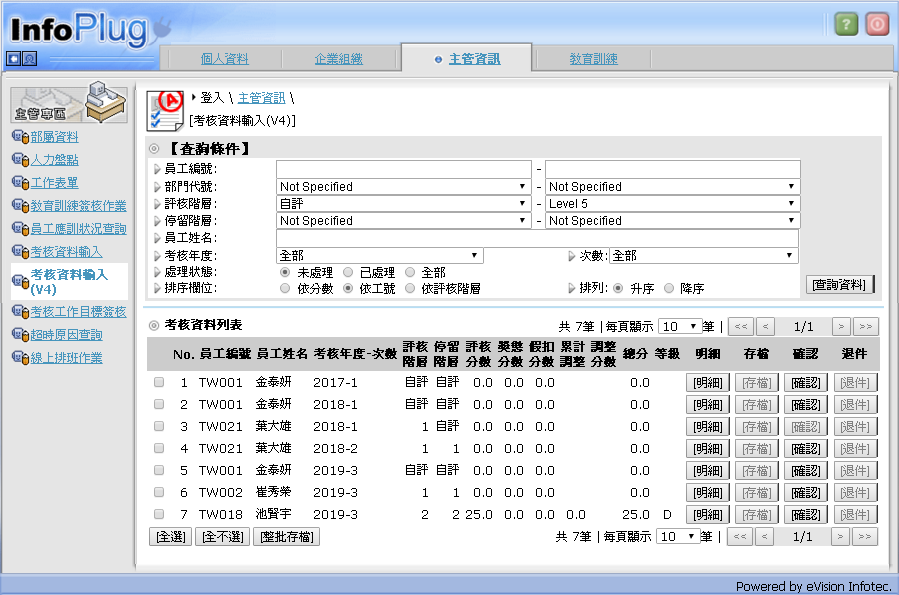Click top next page > button
899x595 pixels.
841,327
